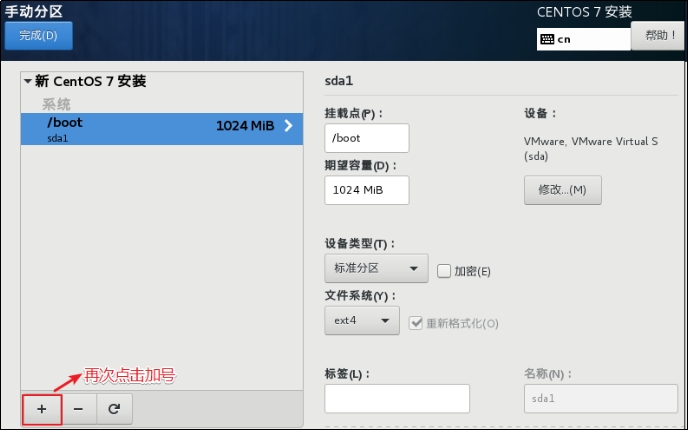Click the chevron arrow on the /boot row

pos(288,126)
